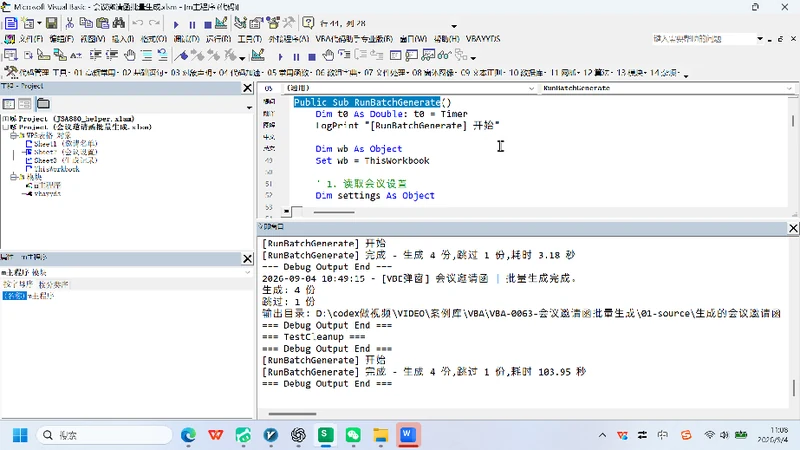Open the VBAYYDS menu
The height and width of the screenshot is (450, 800).
point(483,39)
